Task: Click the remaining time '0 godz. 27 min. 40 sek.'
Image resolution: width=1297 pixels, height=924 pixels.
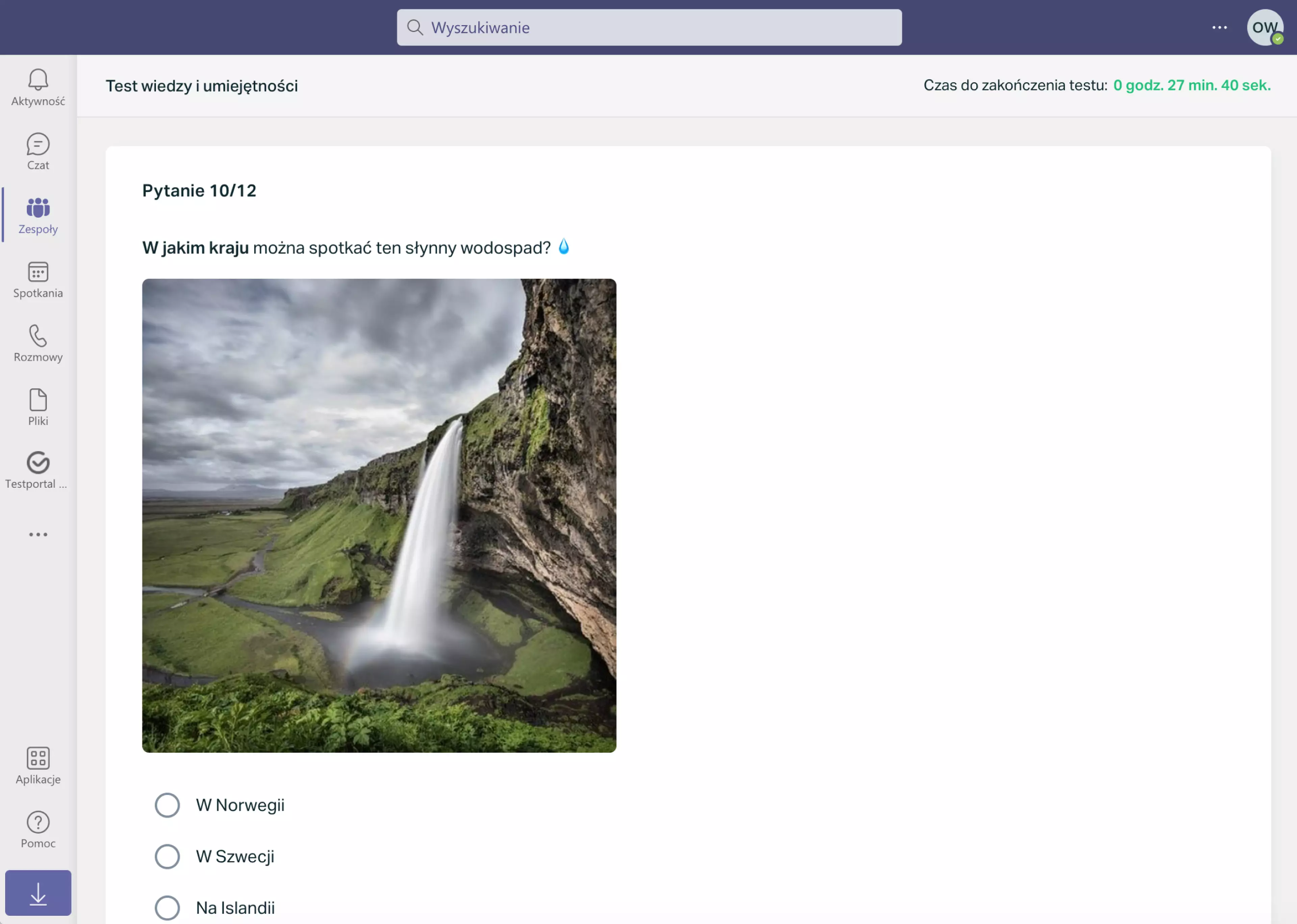Action: point(1192,85)
